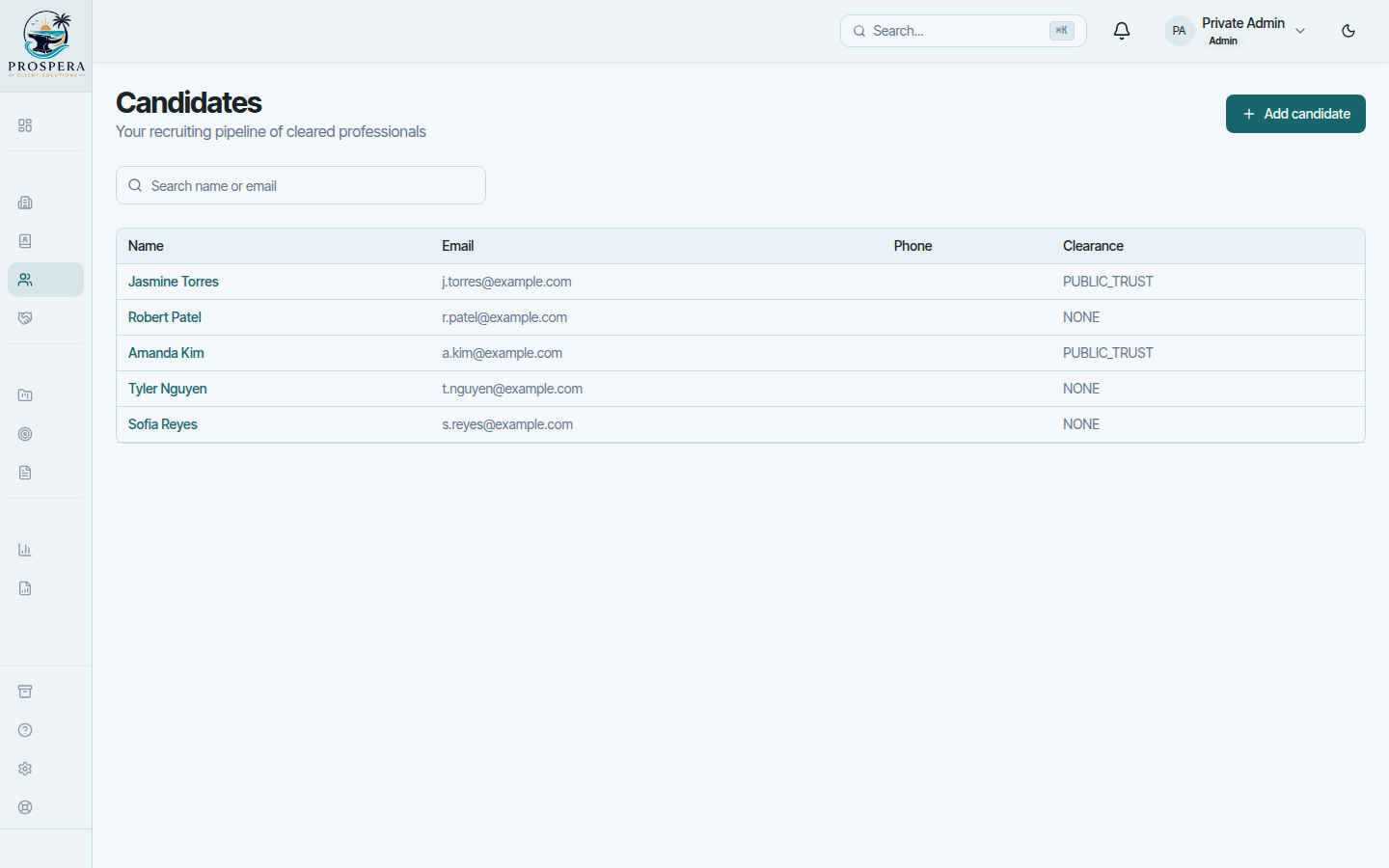Click email r.patel@example.com
The height and width of the screenshot is (868, 1389).
pyautogui.click(x=504, y=317)
